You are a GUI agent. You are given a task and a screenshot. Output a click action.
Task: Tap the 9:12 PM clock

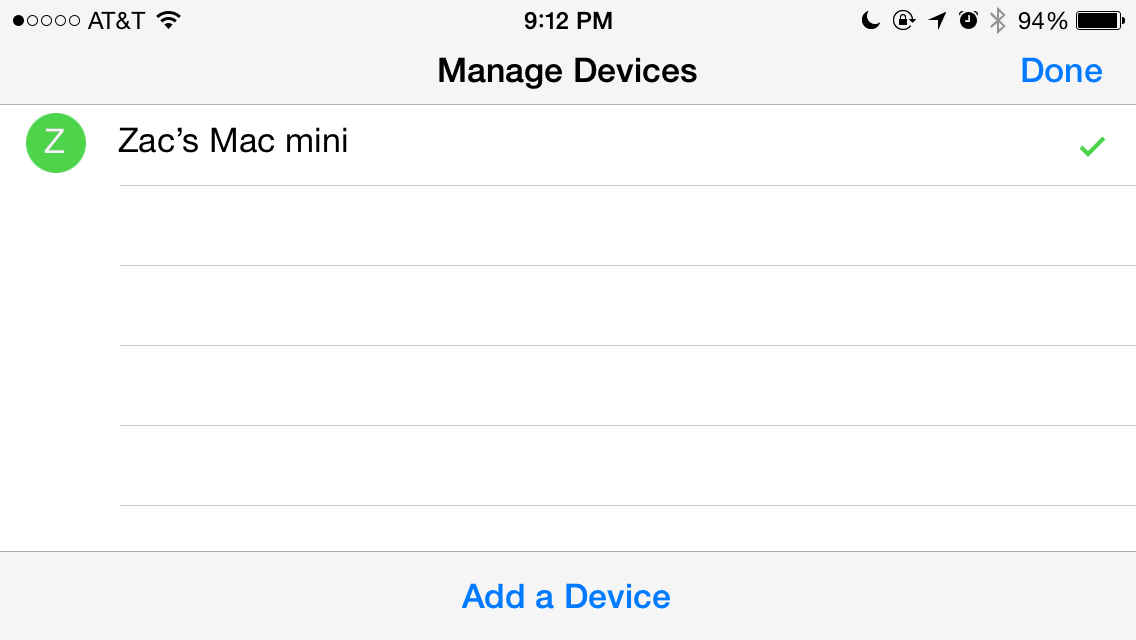pos(568,20)
